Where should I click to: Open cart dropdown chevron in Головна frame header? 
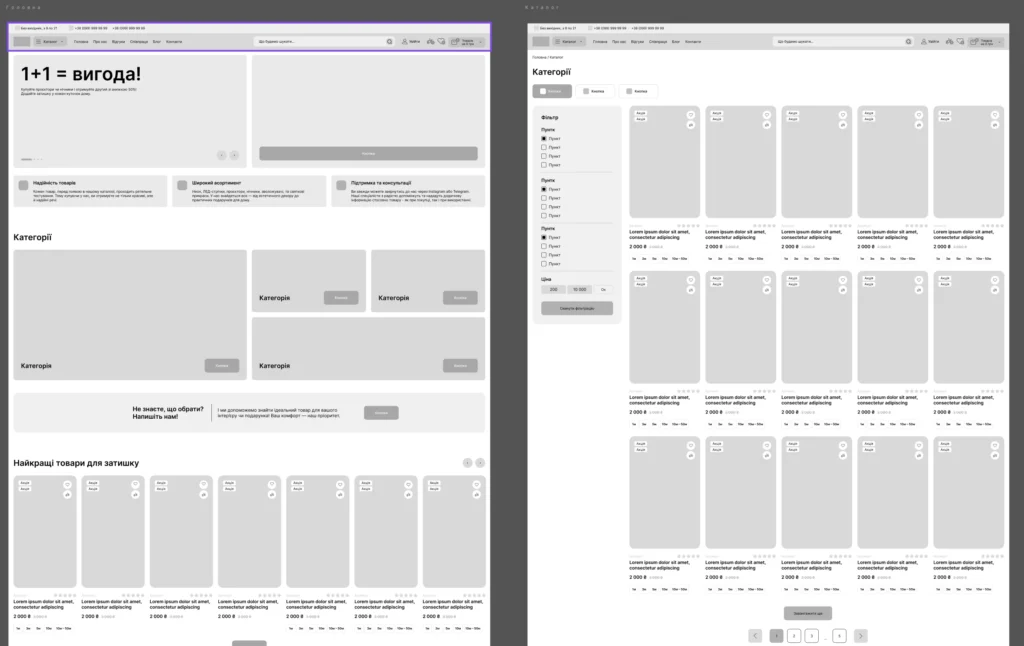[x=480, y=42]
